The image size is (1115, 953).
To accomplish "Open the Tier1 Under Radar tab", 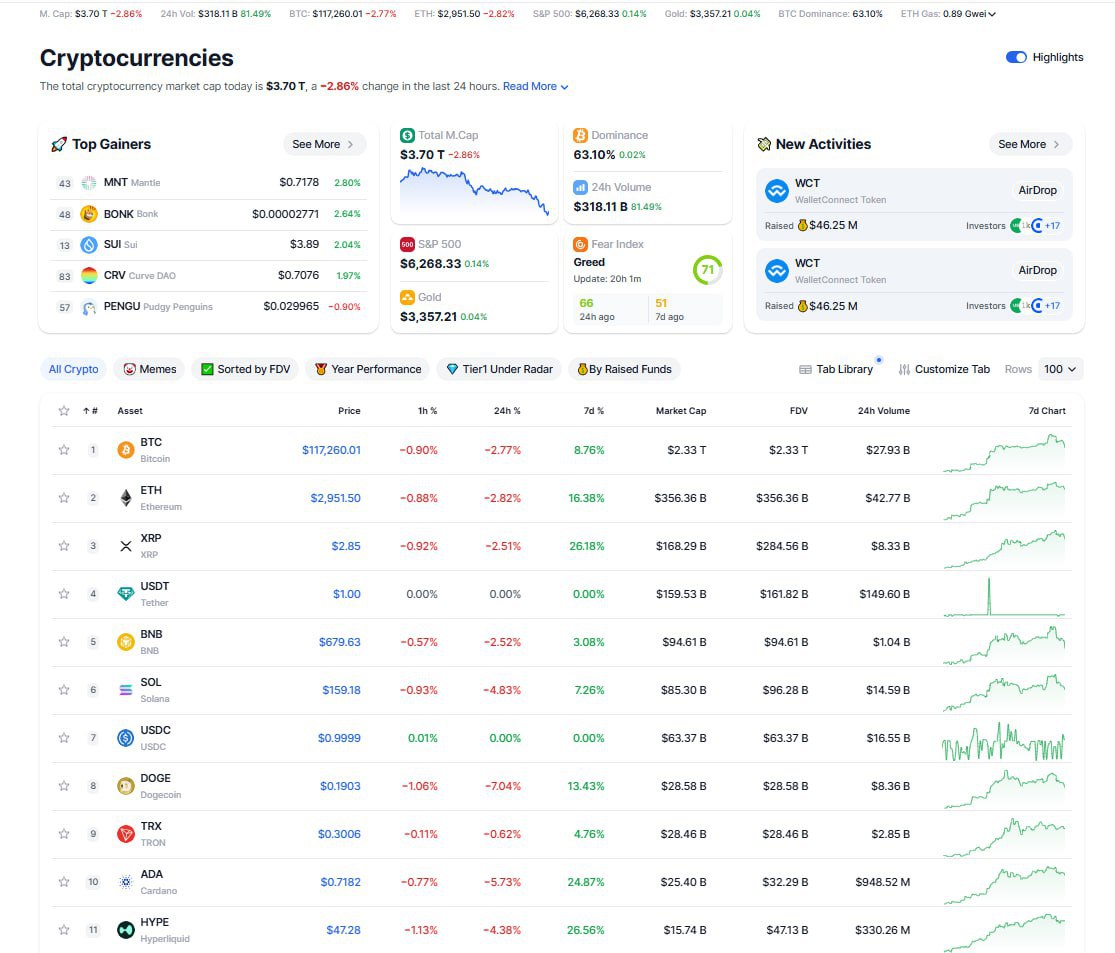I will pyautogui.click(x=499, y=369).
